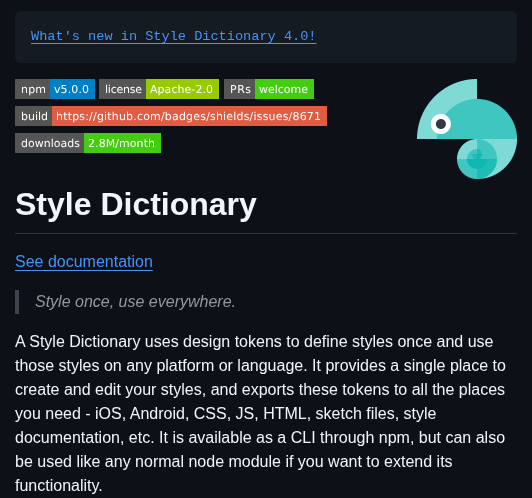
Task: Click the downloads 2.8M/month badge
Action: click(88, 143)
